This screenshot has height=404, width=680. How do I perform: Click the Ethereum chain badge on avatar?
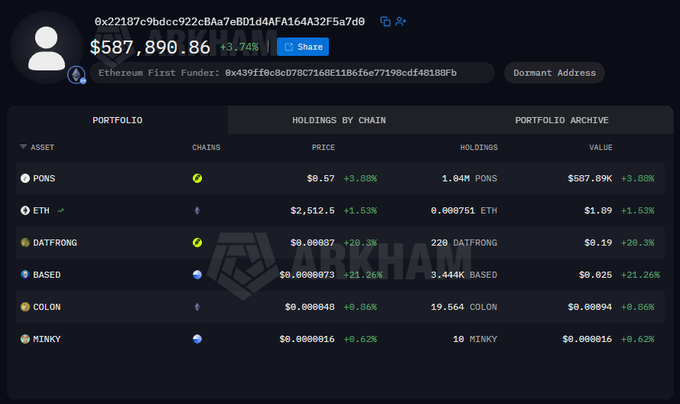click(77, 75)
